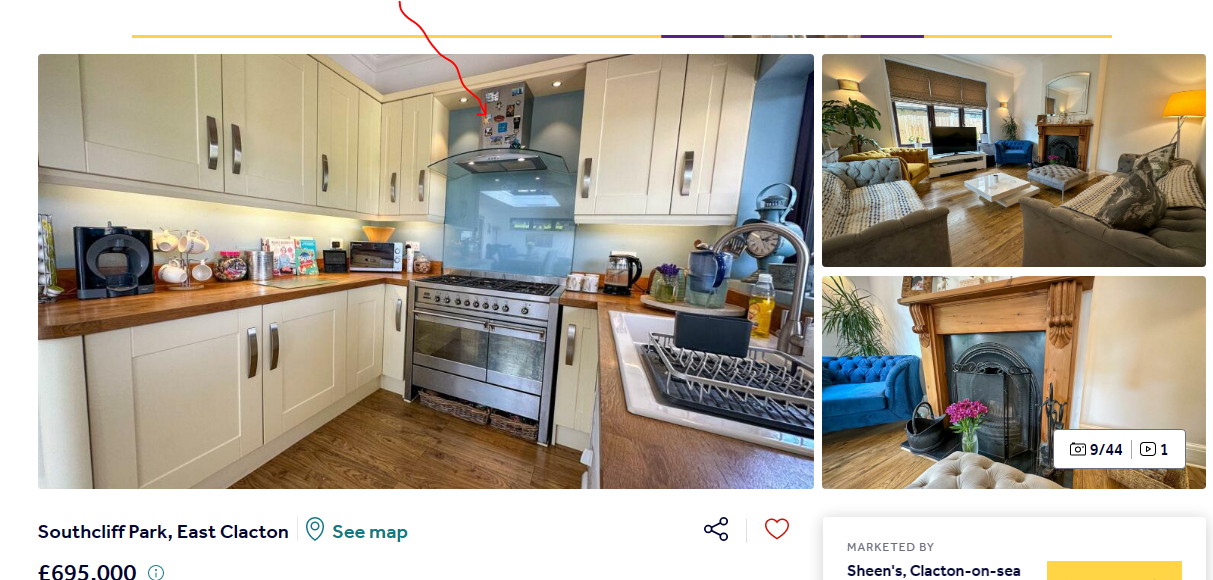Click the £695,000 price

pyautogui.click(x=87, y=572)
